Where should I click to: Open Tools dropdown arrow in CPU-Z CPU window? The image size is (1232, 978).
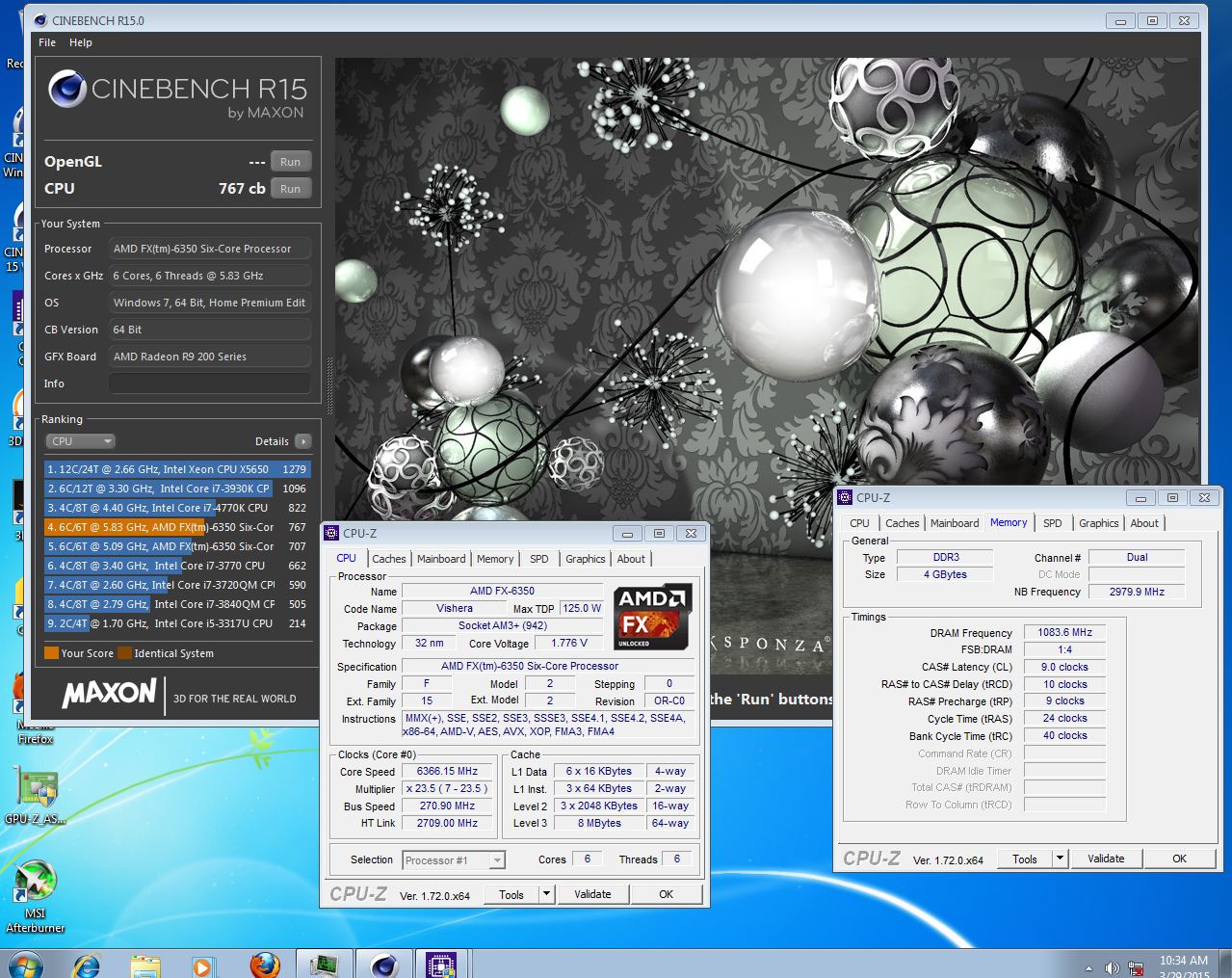(546, 894)
